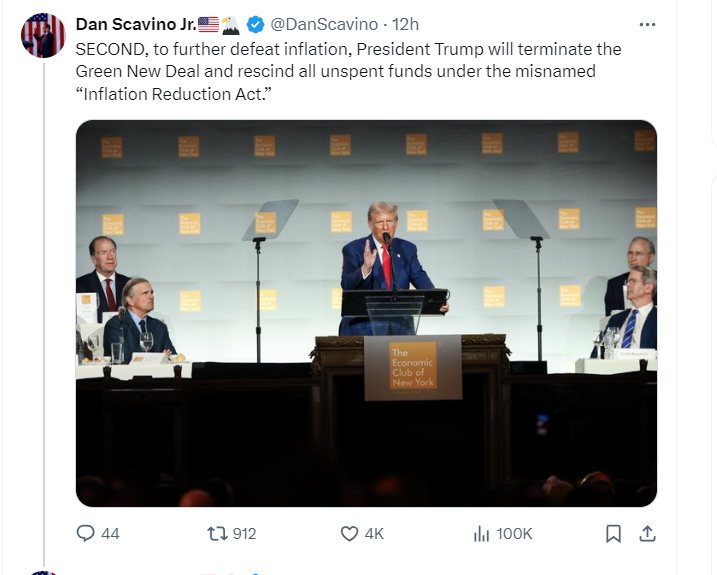Open Dan Scavino's profile picture avatar
This screenshot has width=717, height=575.
pyautogui.click(x=43, y=36)
